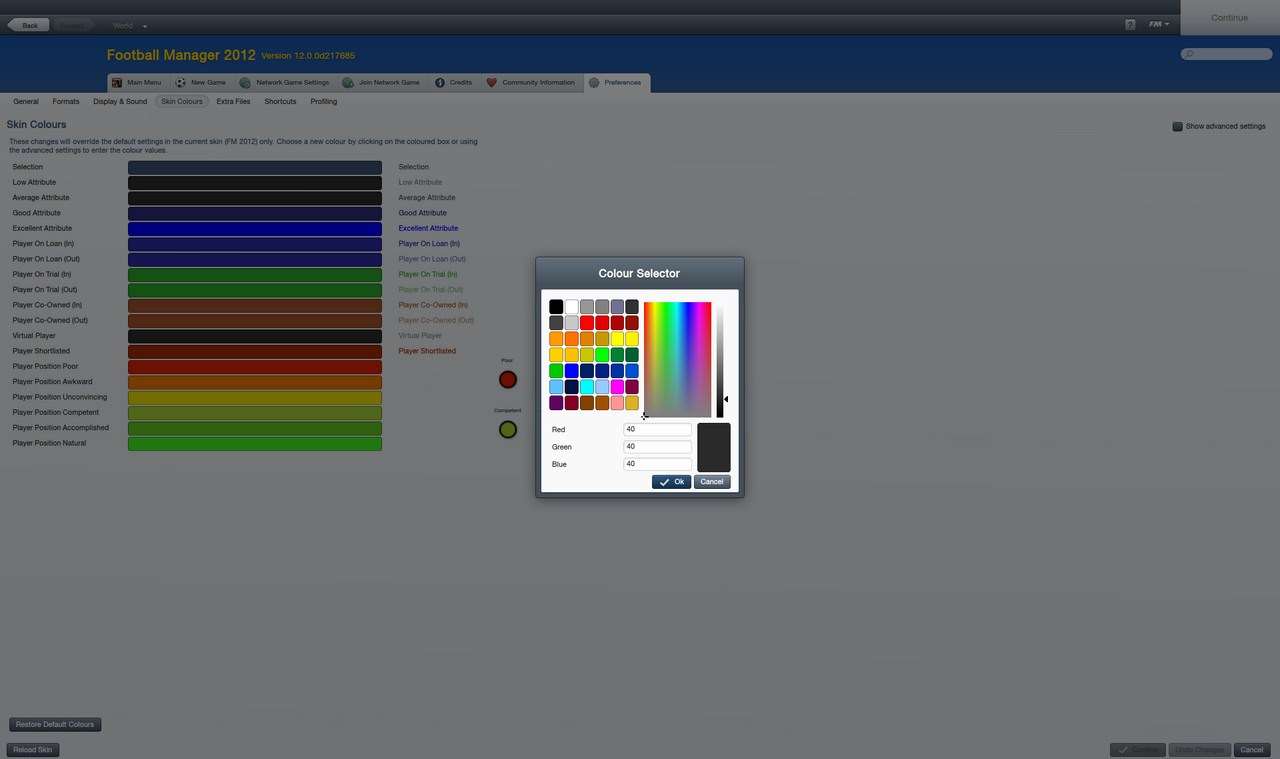Click the Green value input field
This screenshot has width=1280, height=759.
point(657,447)
